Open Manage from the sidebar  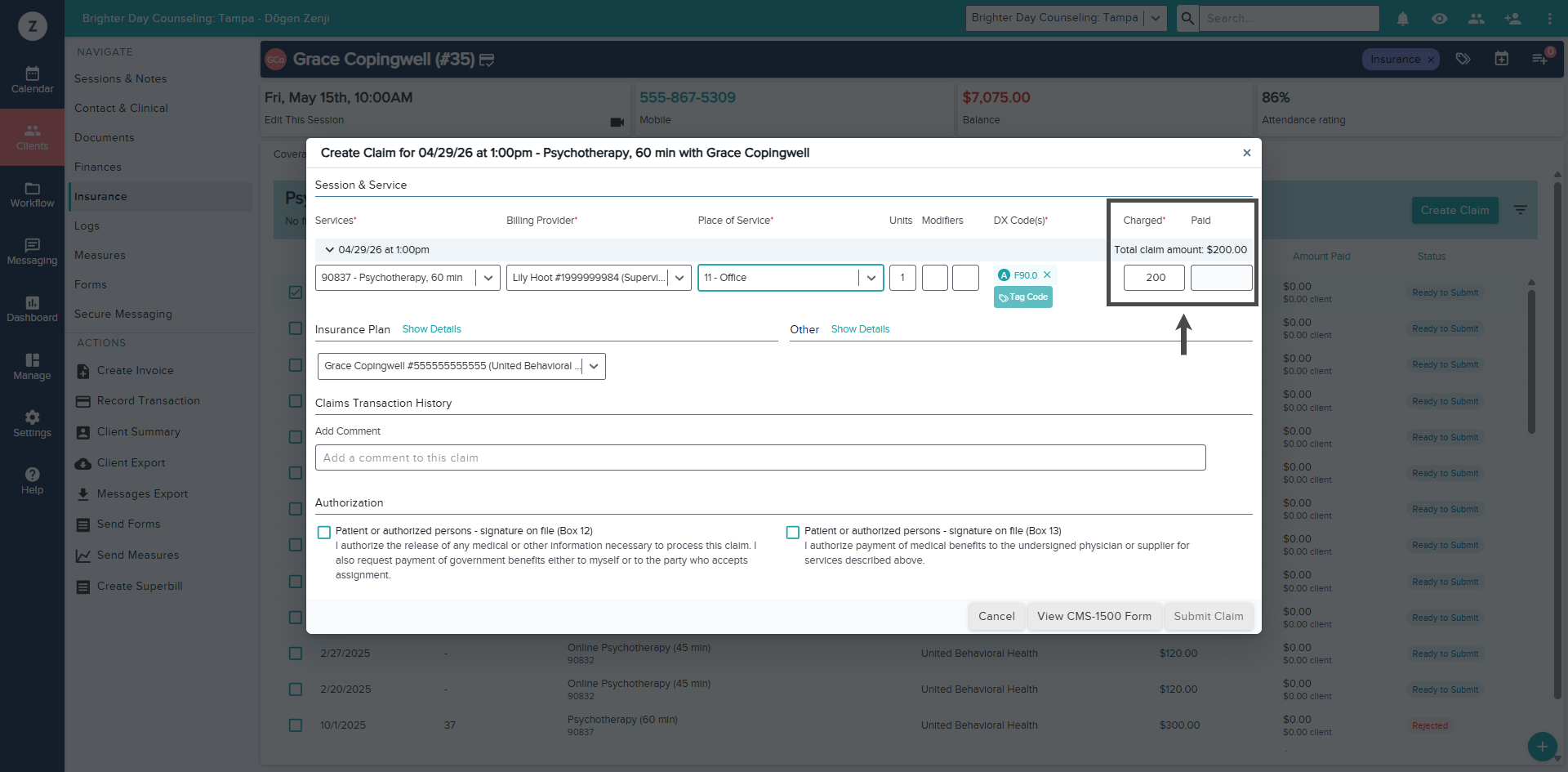tap(32, 367)
